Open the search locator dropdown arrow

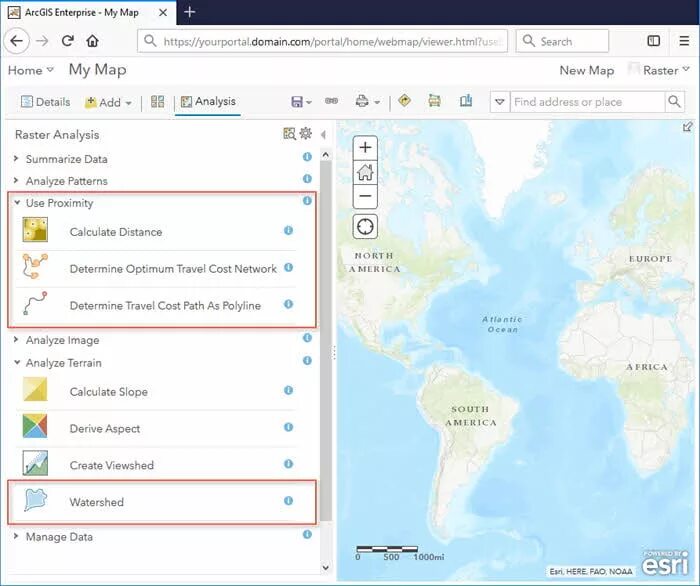[500, 102]
